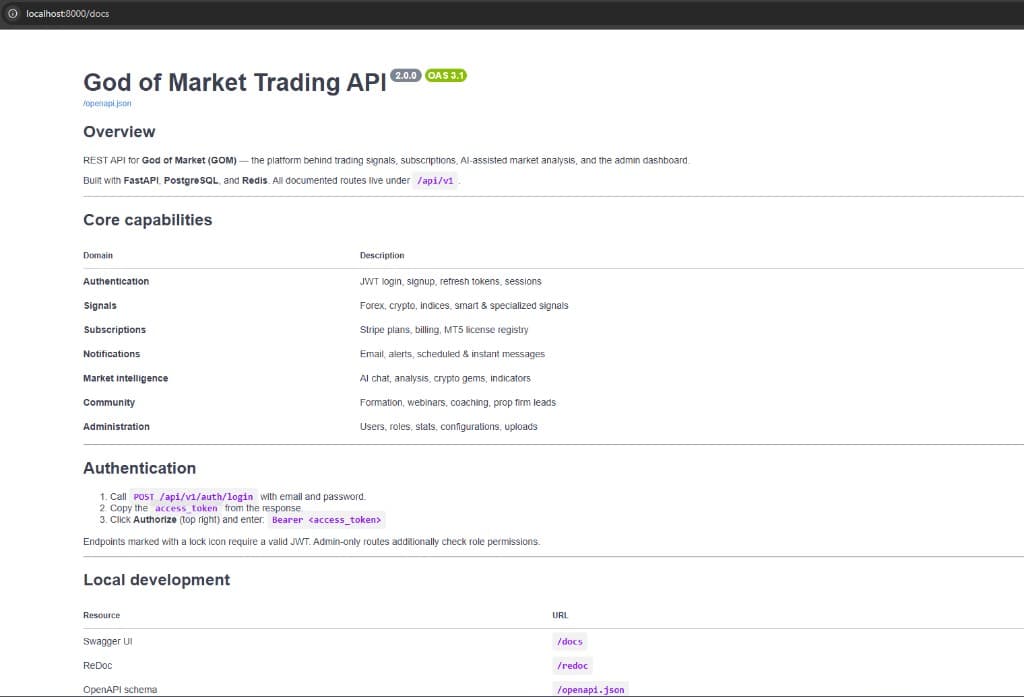The image size is (1024, 697).
Task: Click the Resource column header
Action: click(101, 615)
